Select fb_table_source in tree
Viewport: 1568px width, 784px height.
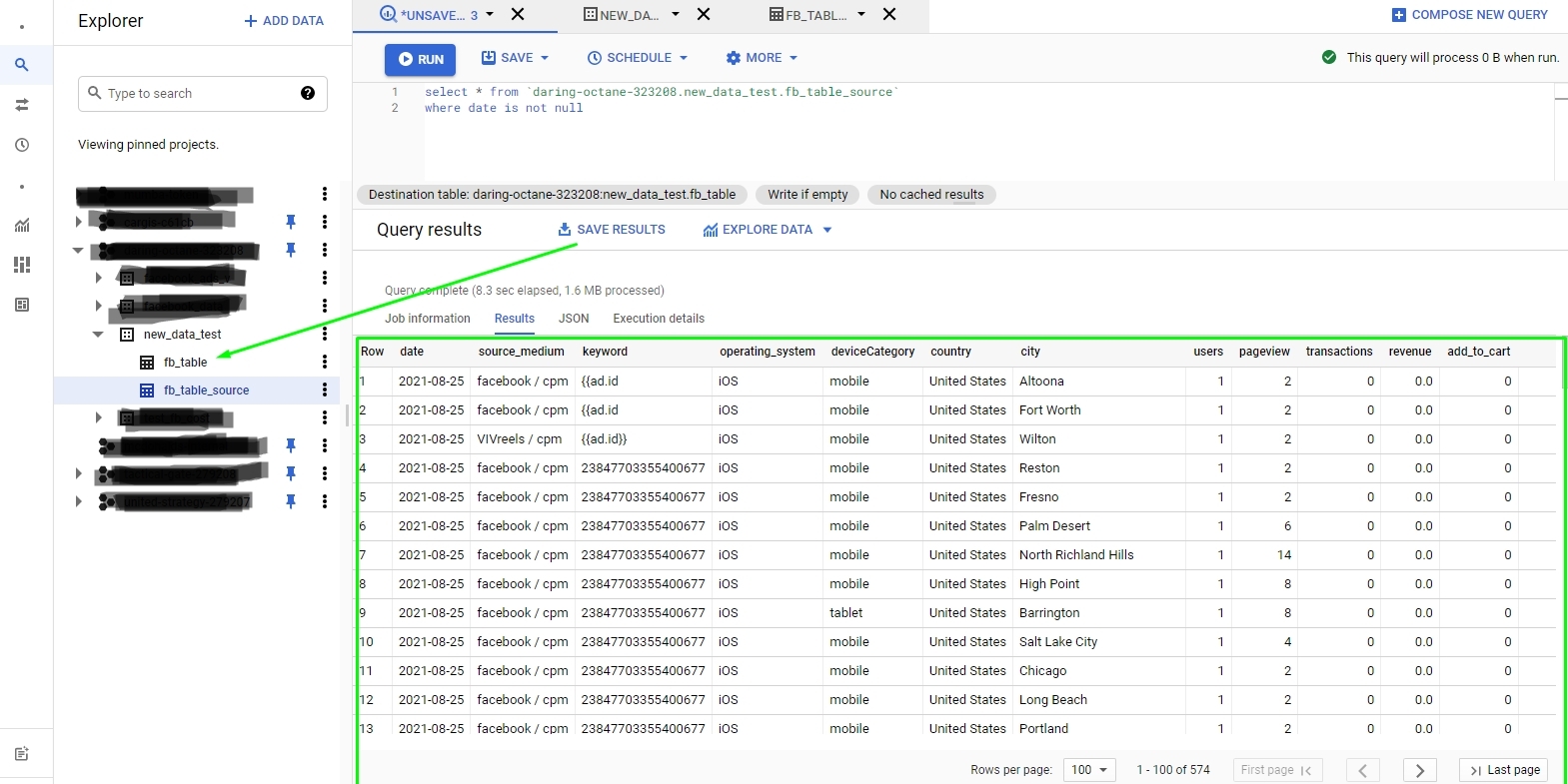(206, 391)
